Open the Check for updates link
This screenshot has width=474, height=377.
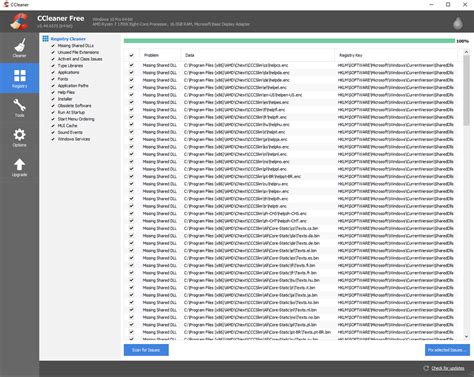tap(448, 368)
